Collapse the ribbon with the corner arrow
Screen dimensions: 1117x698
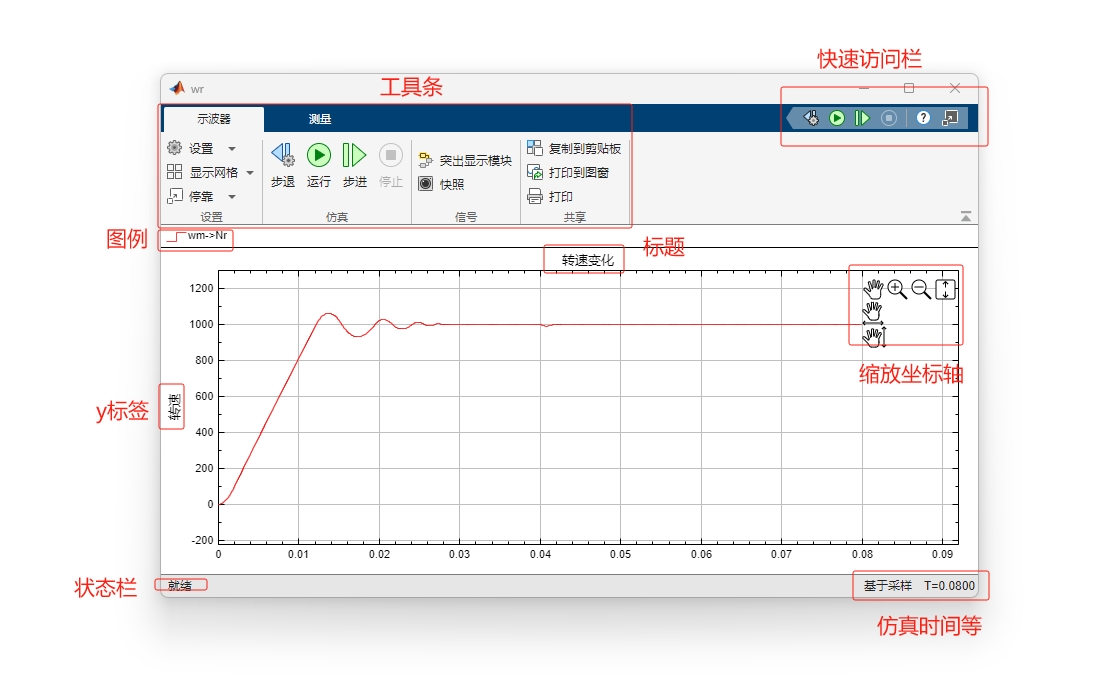pyautogui.click(x=966, y=216)
